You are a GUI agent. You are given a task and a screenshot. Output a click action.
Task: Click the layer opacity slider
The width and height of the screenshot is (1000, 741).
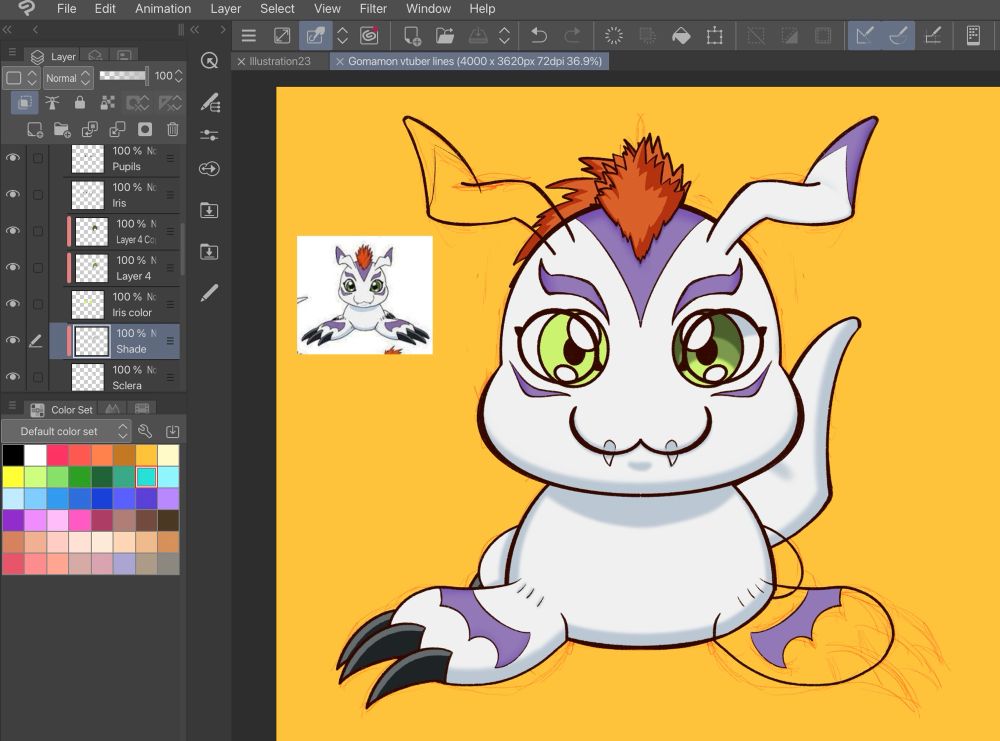124,75
